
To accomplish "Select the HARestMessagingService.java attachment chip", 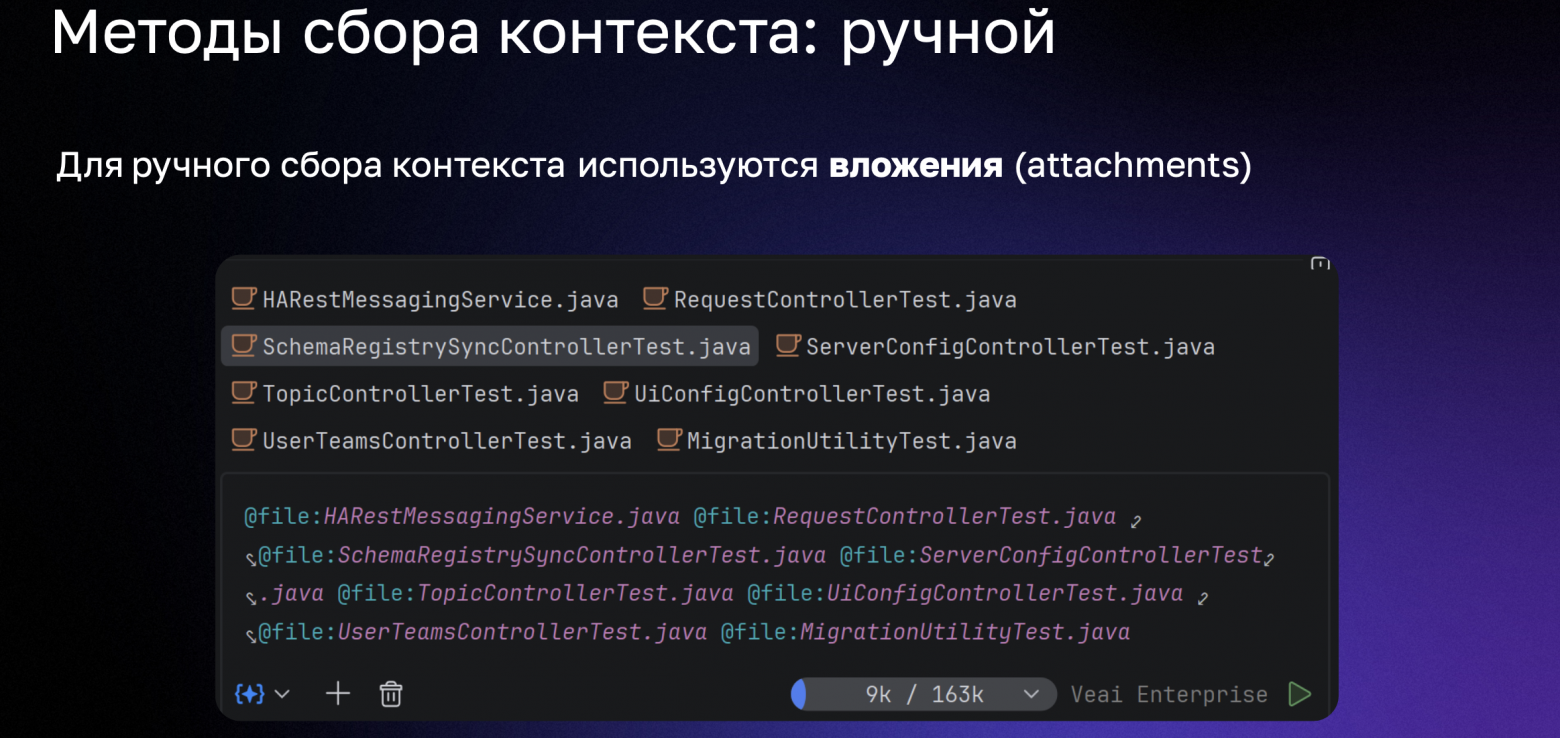I will point(425,299).
